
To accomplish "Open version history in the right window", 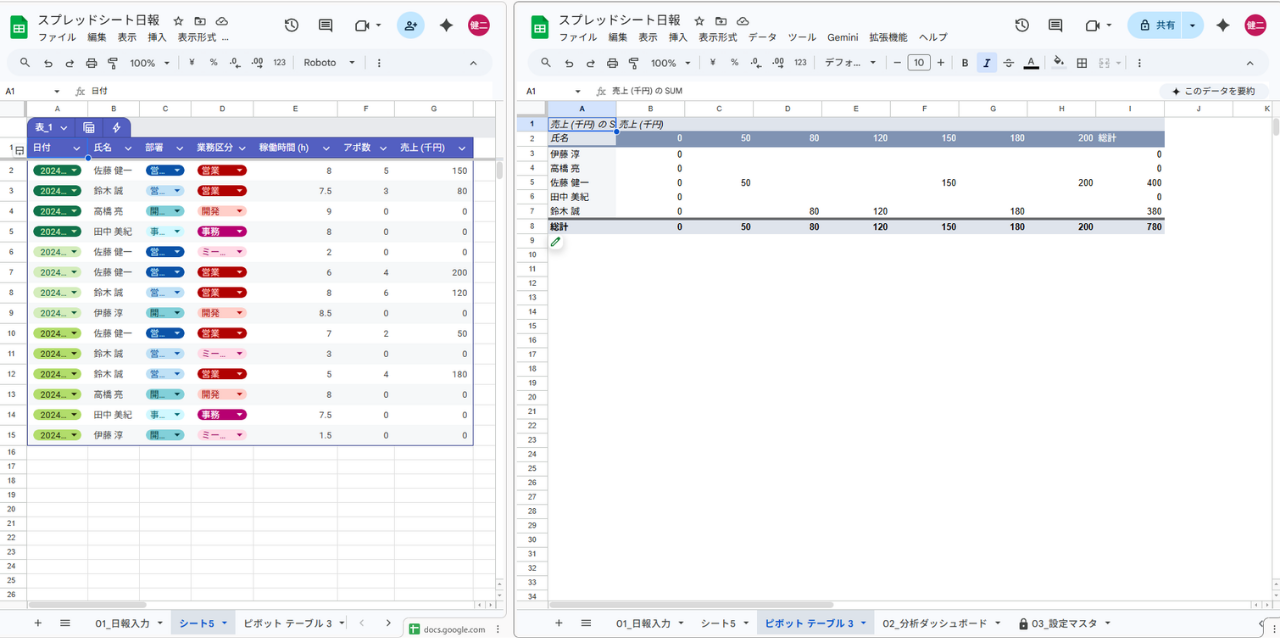I will pyautogui.click(x=1021, y=25).
